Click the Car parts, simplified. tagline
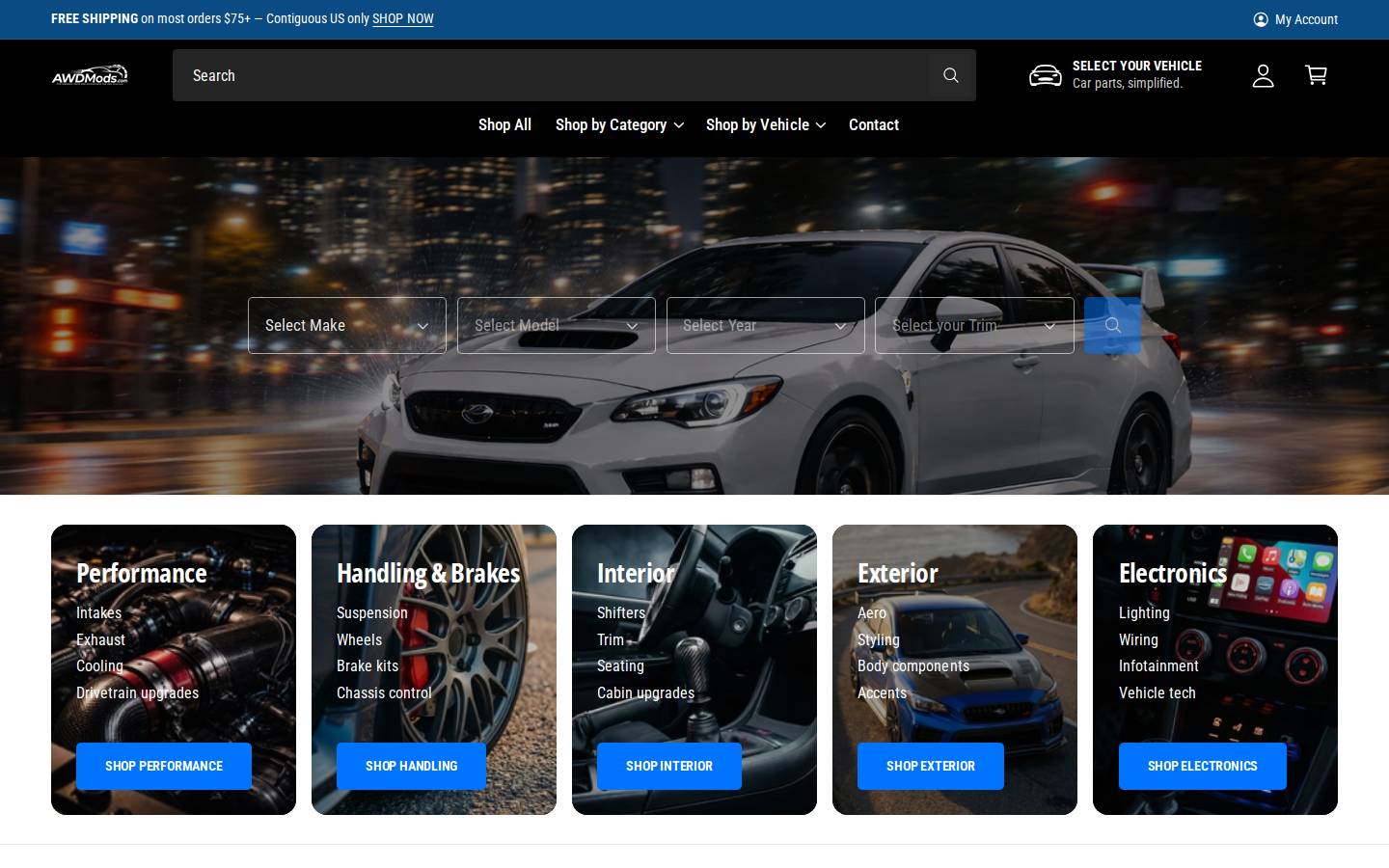 click(x=1128, y=83)
